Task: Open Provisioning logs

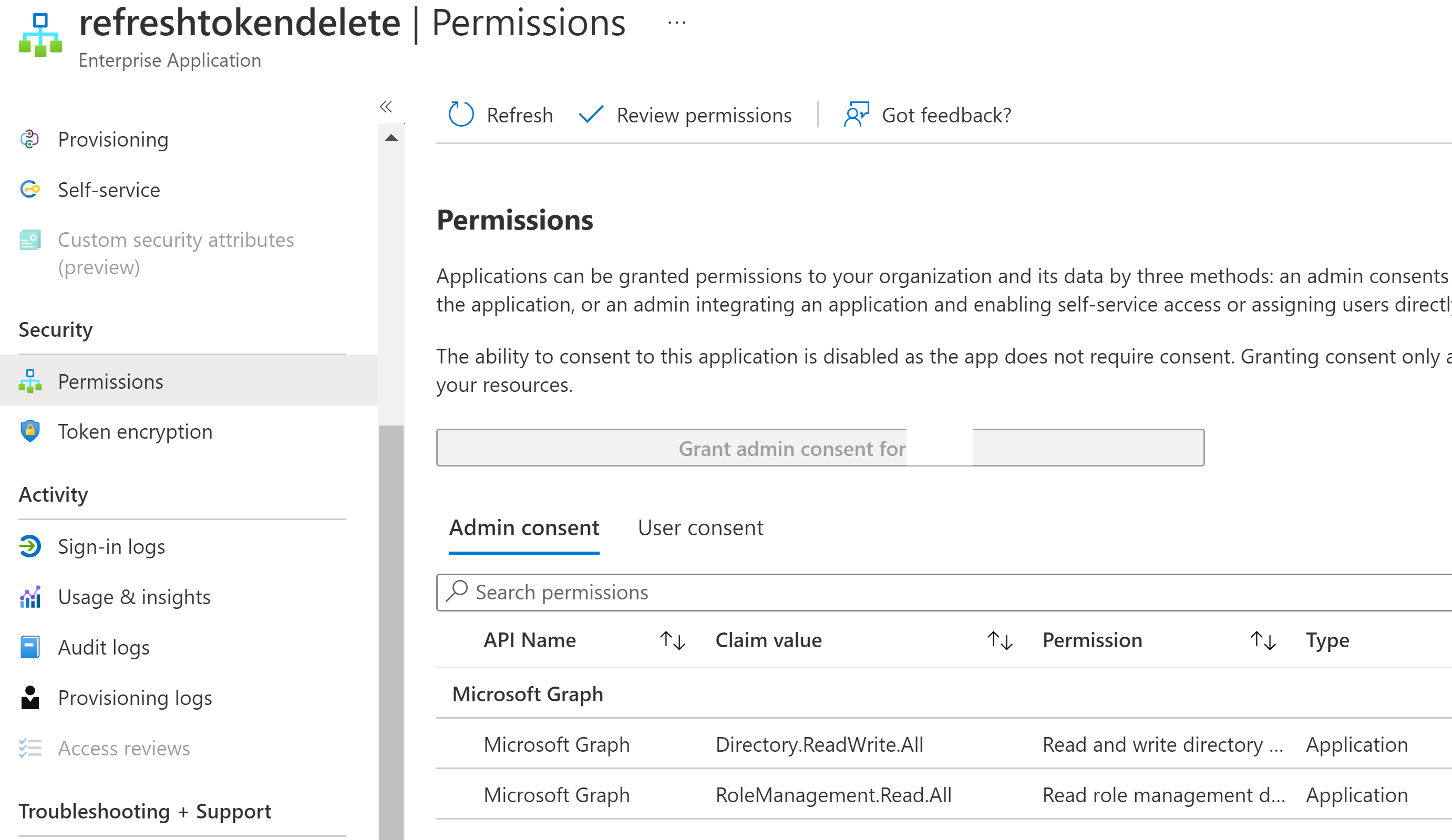Action: [136, 698]
